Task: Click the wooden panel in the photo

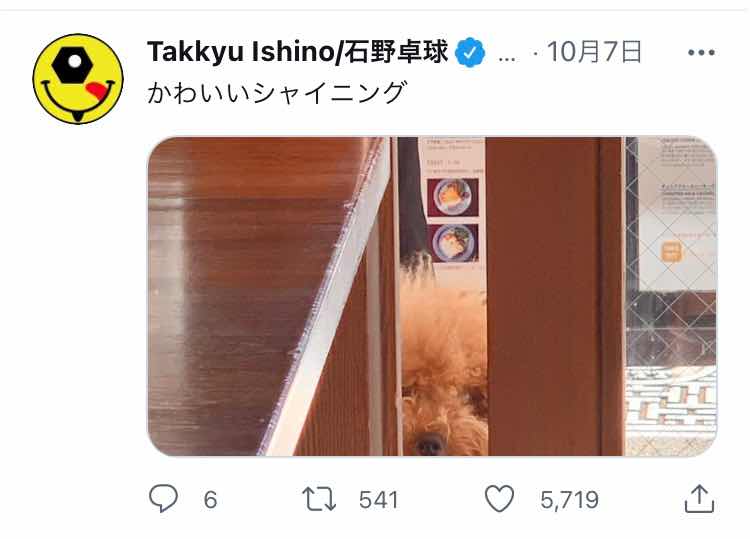Action: [555, 297]
